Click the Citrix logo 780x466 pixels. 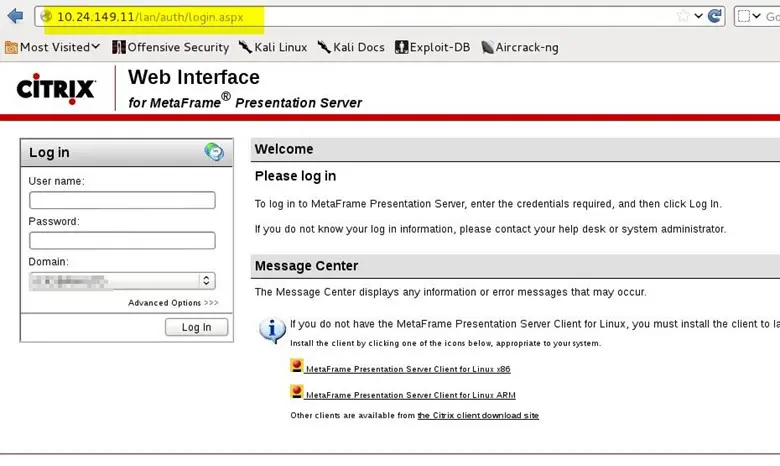(56, 89)
